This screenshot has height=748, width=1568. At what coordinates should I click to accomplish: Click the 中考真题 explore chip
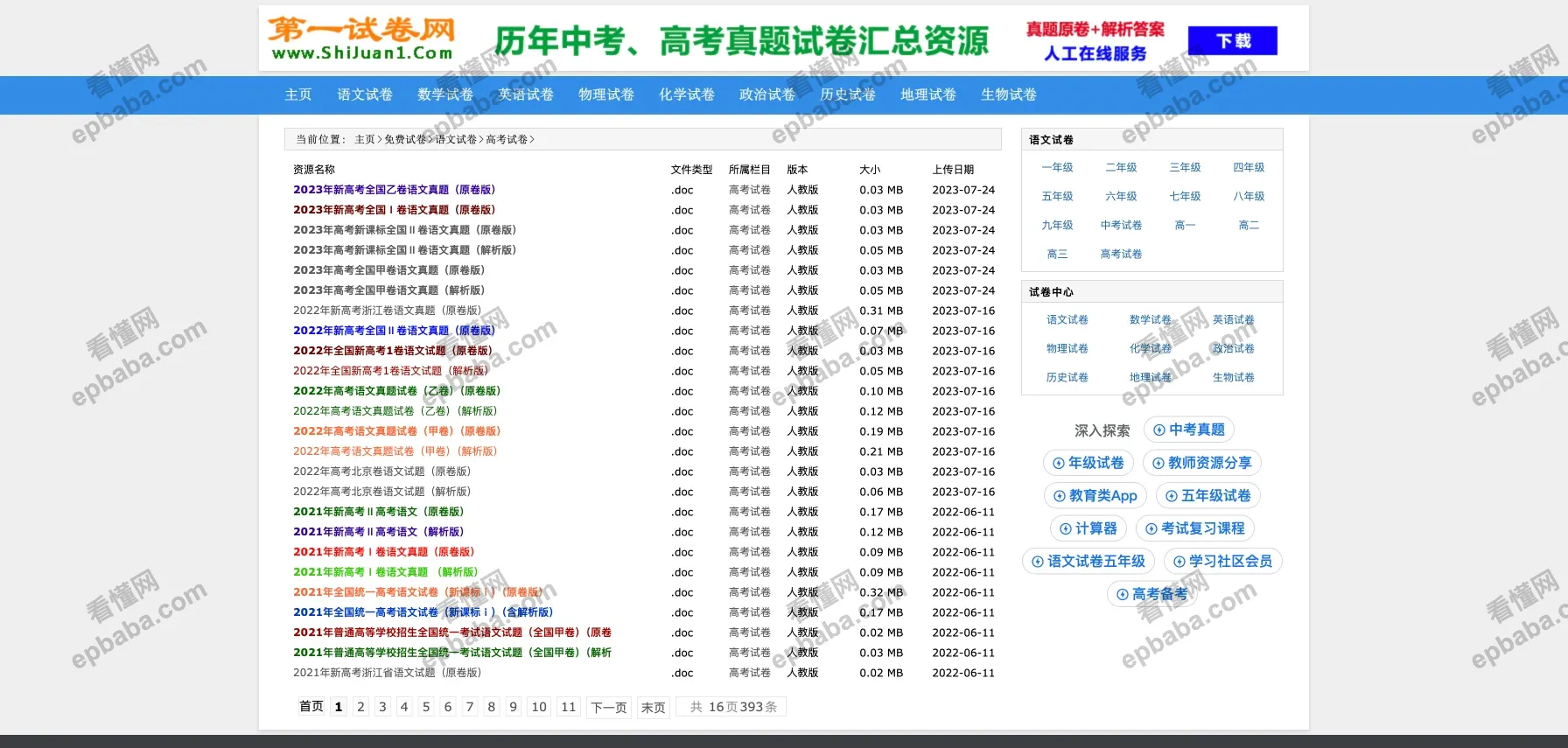(1189, 430)
